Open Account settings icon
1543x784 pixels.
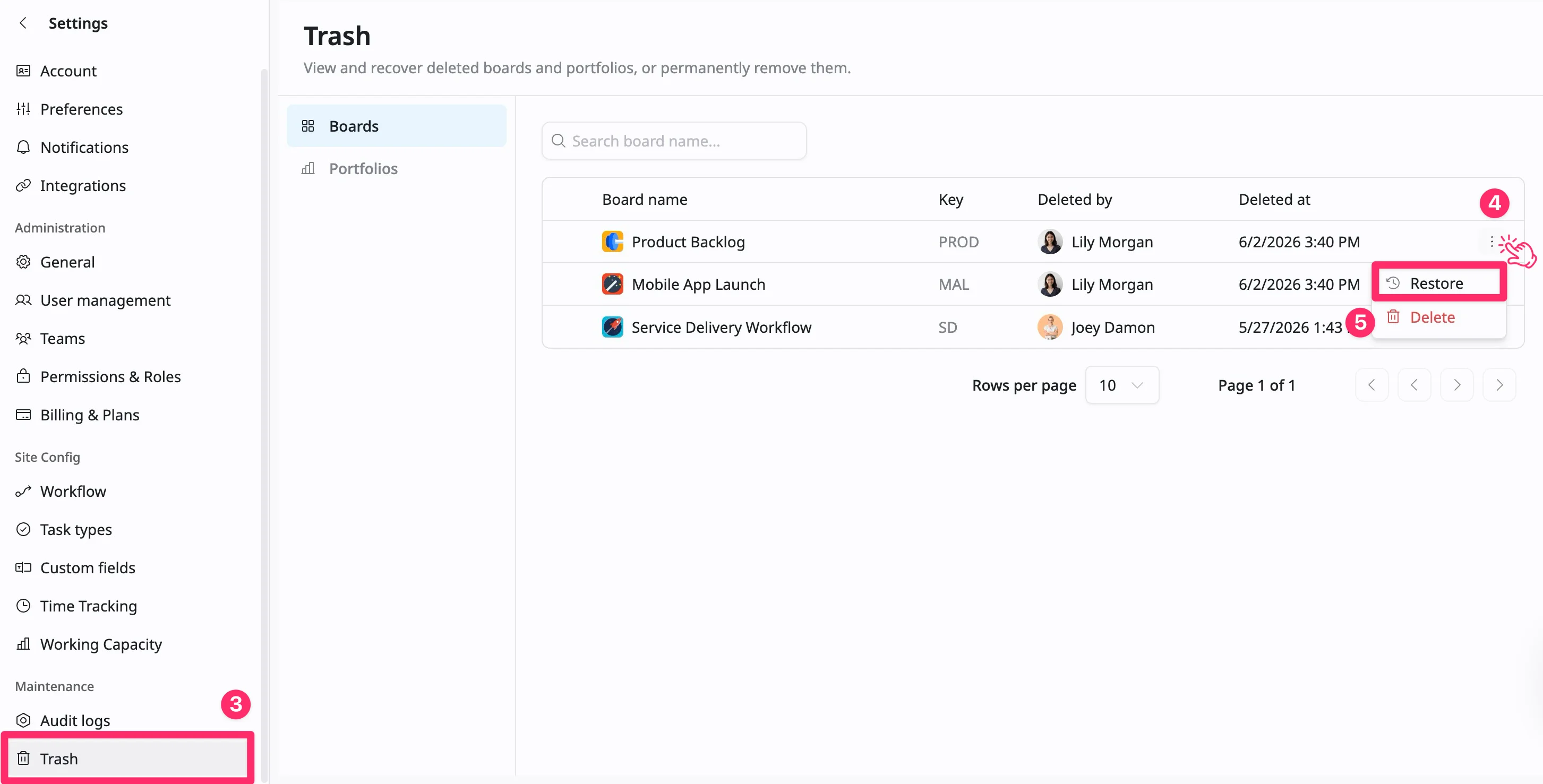pyautogui.click(x=23, y=71)
